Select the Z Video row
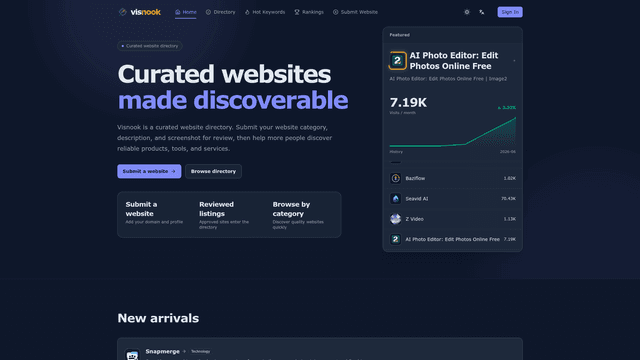 pyautogui.click(x=452, y=219)
